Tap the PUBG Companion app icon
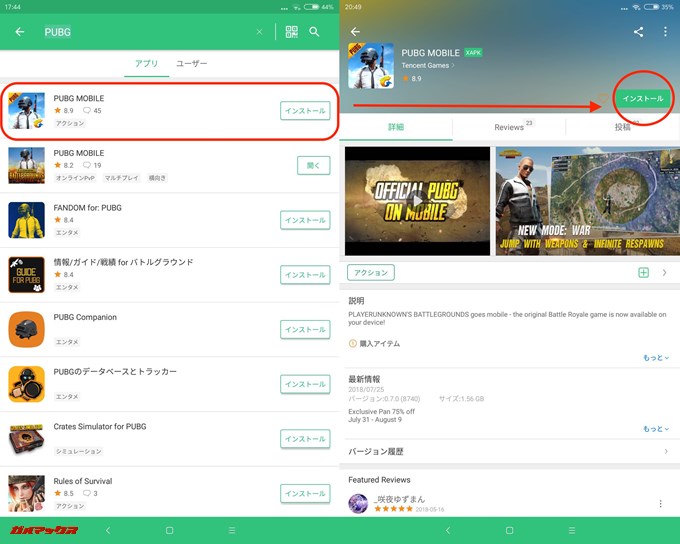680x544 pixels. [x=27, y=329]
